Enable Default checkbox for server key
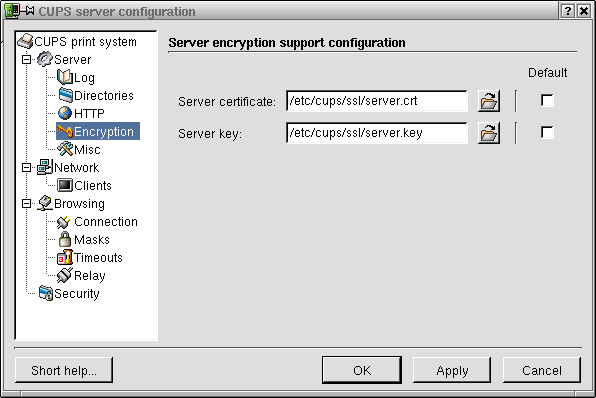The image size is (596, 398). [547, 133]
